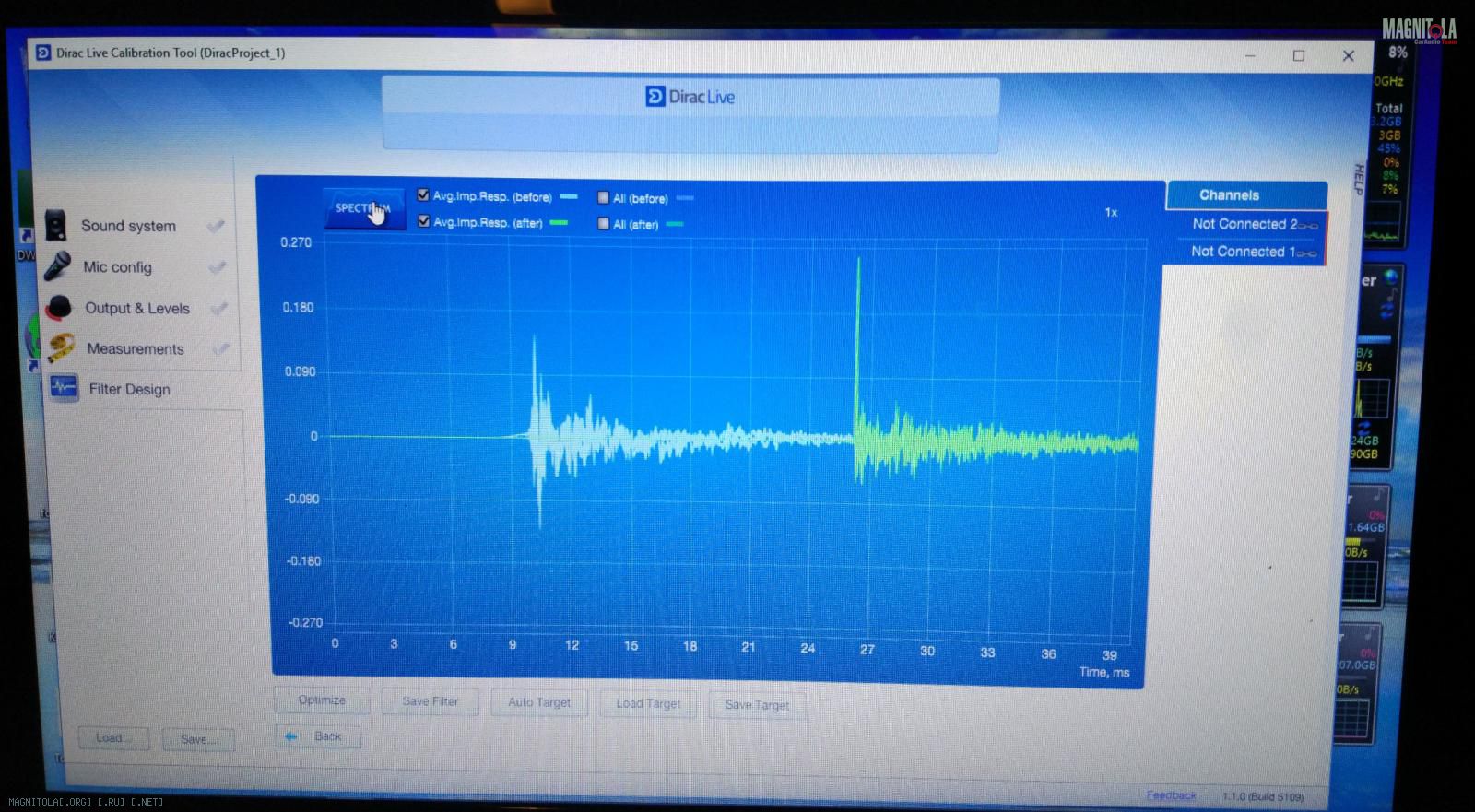Click the 0.270 y-axis label
This screenshot has height=812, width=1475.
[x=296, y=242]
